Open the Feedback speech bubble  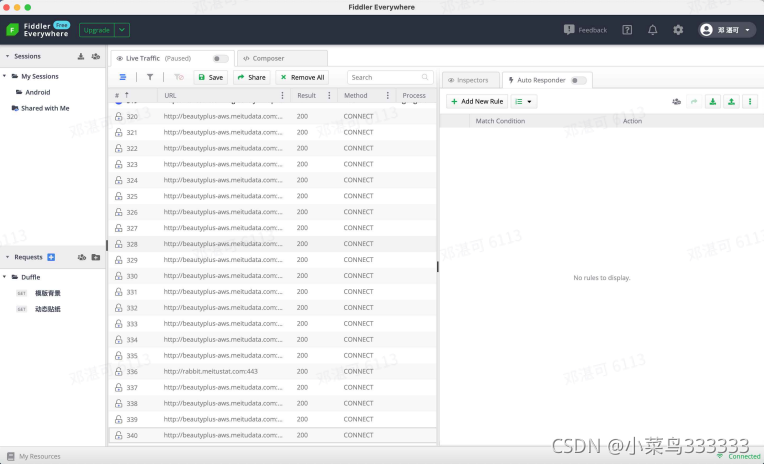coord(569,30)
